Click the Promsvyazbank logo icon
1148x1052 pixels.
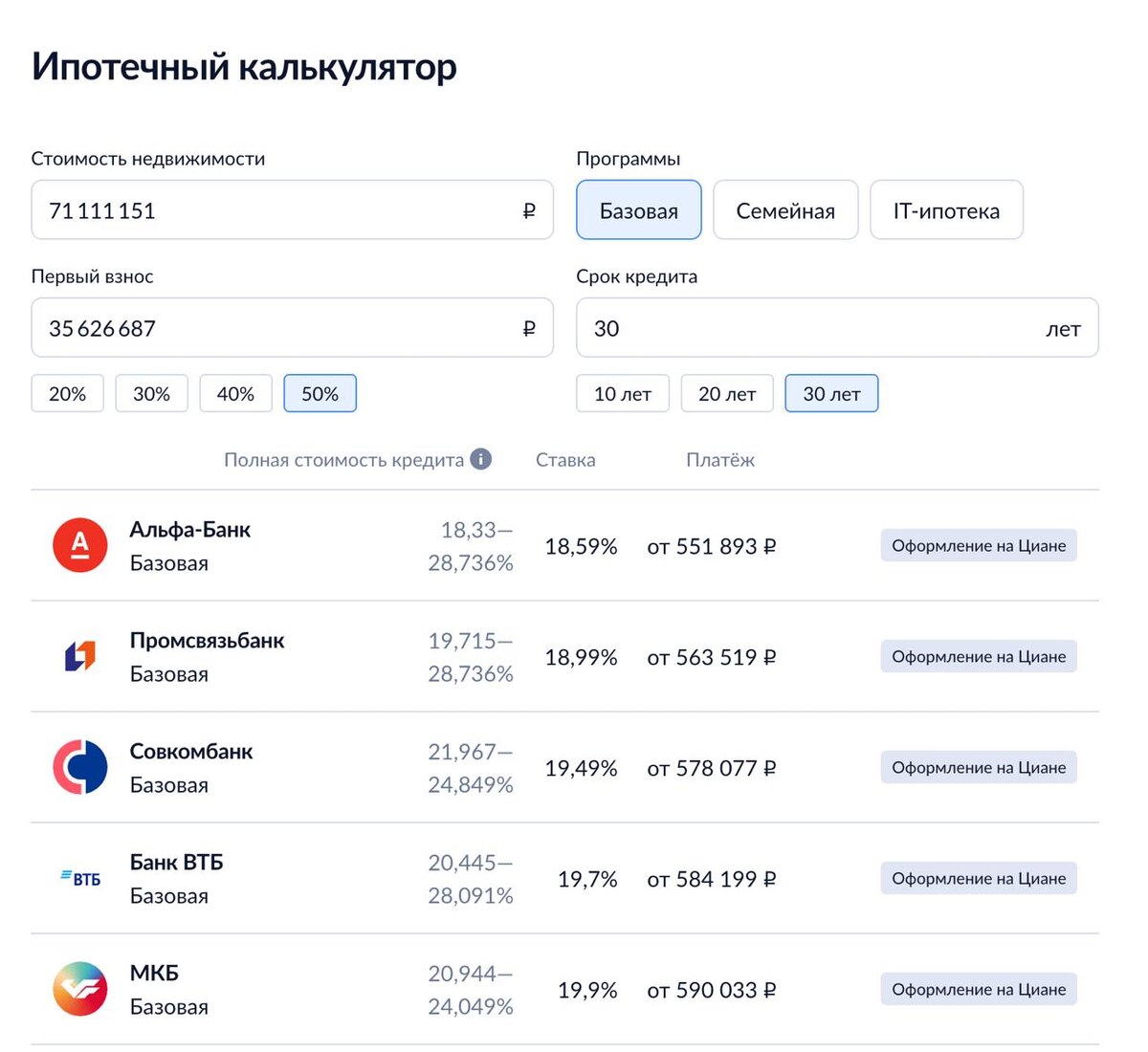[80, 656]
